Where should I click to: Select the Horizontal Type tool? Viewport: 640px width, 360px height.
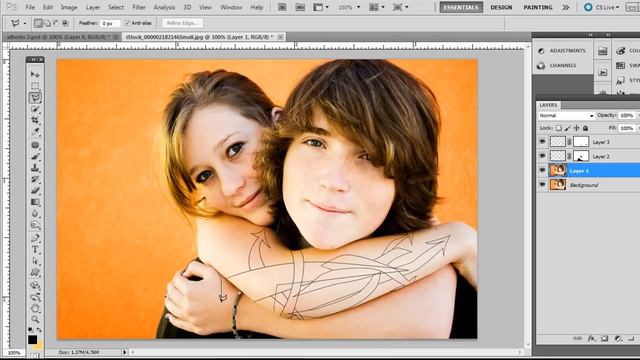[x=35, y=250]
